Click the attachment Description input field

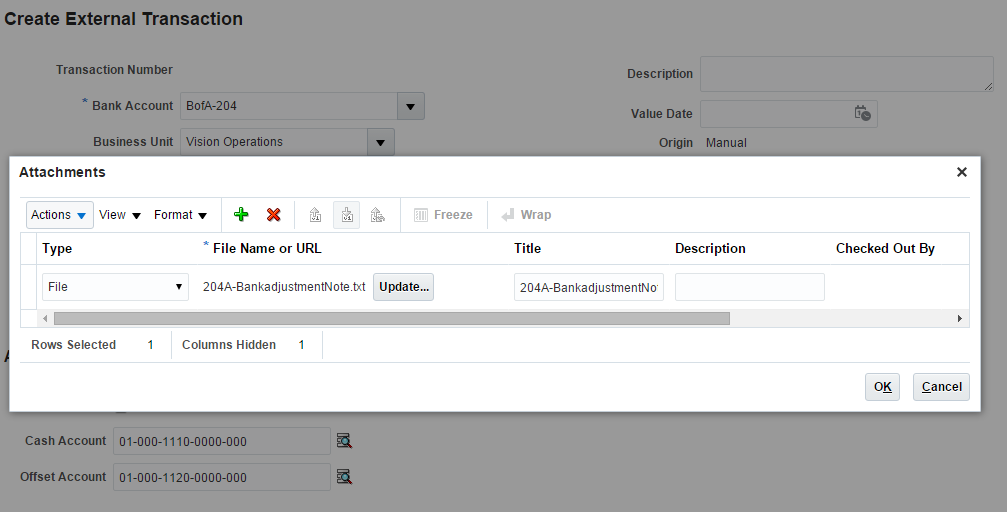tap(749, 287)
